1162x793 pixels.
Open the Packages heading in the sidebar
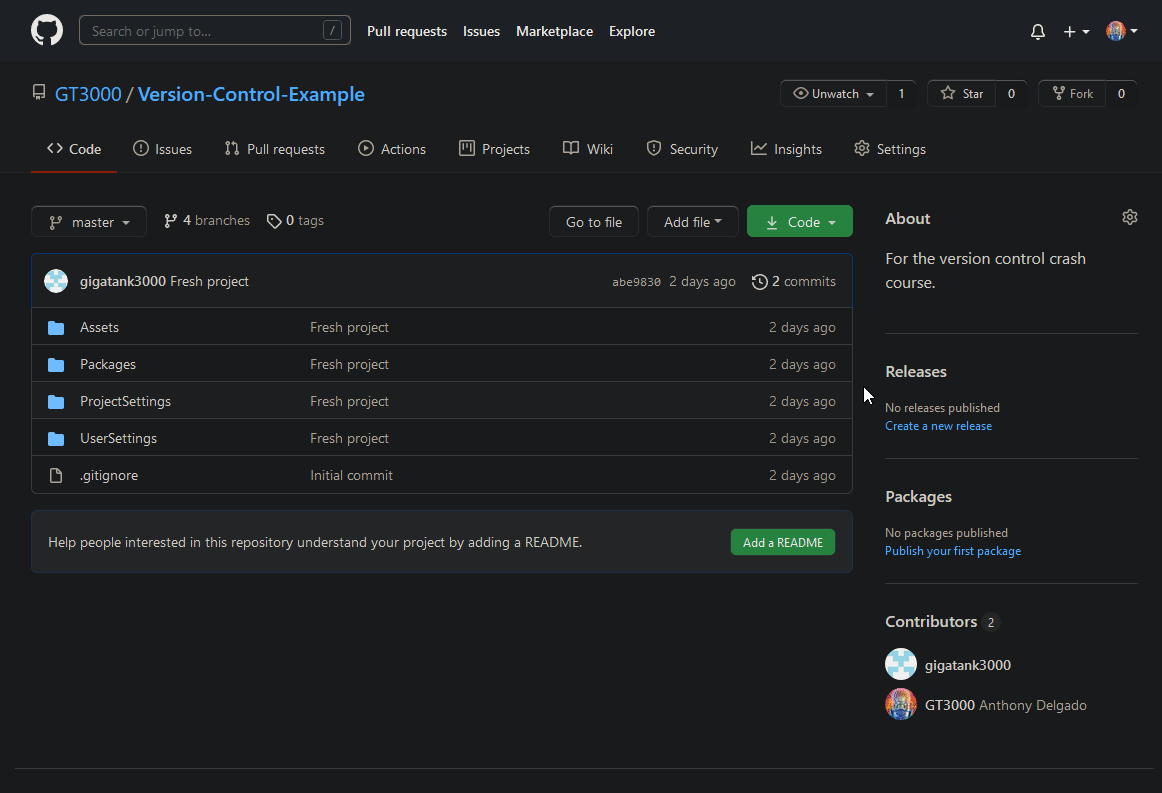pyautogui.click(x=918, y=497)
